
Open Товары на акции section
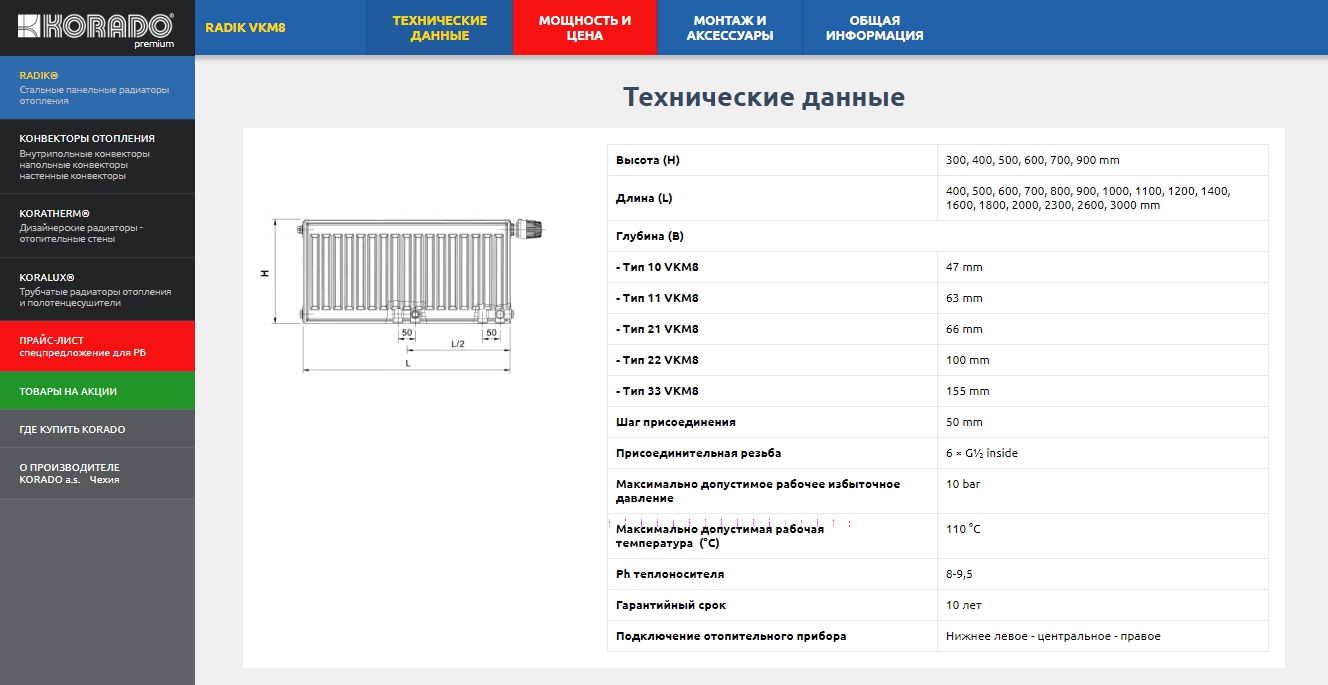[x=97, y=391]
